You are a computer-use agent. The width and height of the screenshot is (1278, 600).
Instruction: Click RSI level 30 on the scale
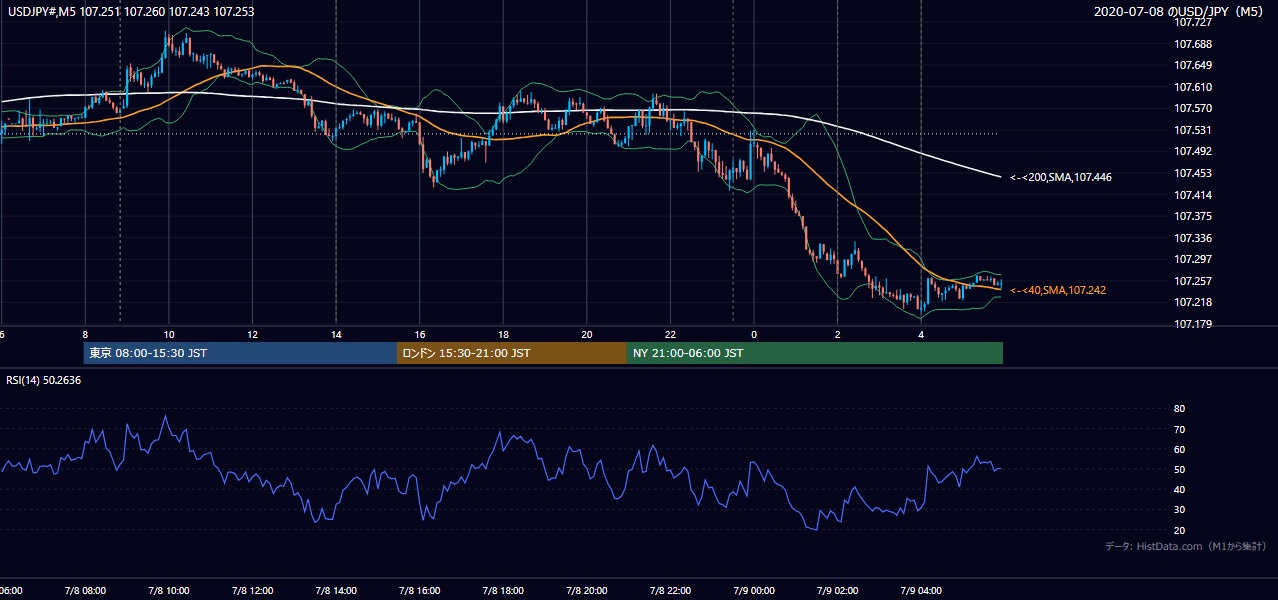click(x=1179, y=510)
